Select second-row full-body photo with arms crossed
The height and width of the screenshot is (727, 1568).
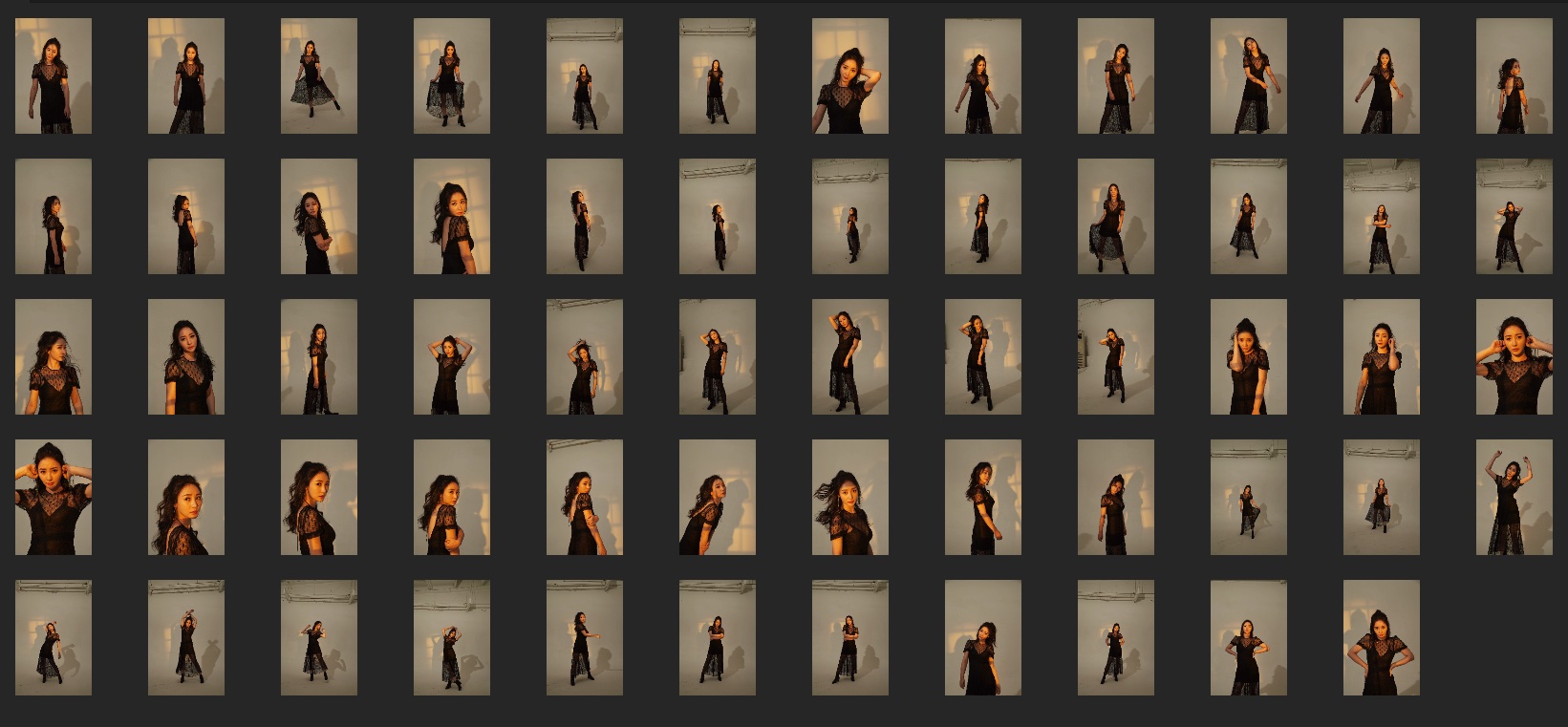(1381, 216)
